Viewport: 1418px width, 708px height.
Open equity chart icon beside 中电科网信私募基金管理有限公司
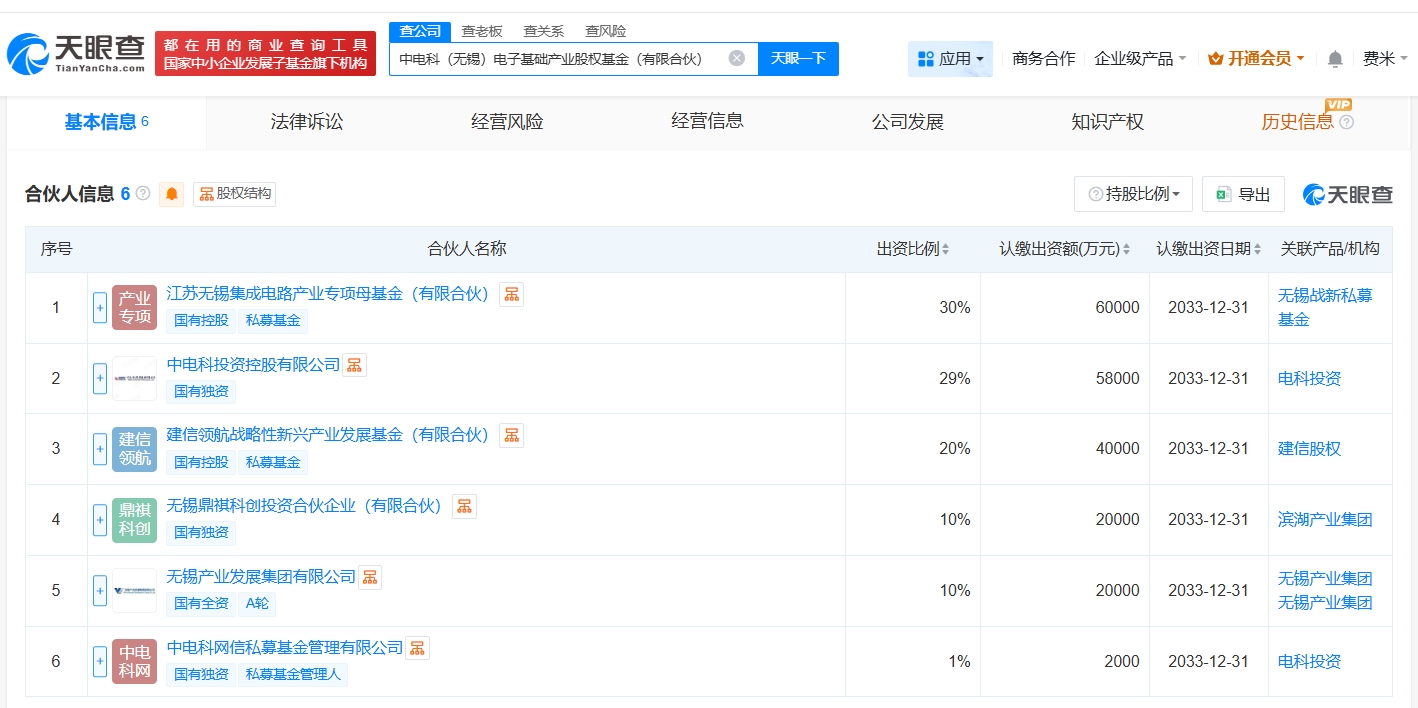click(417, 648)
